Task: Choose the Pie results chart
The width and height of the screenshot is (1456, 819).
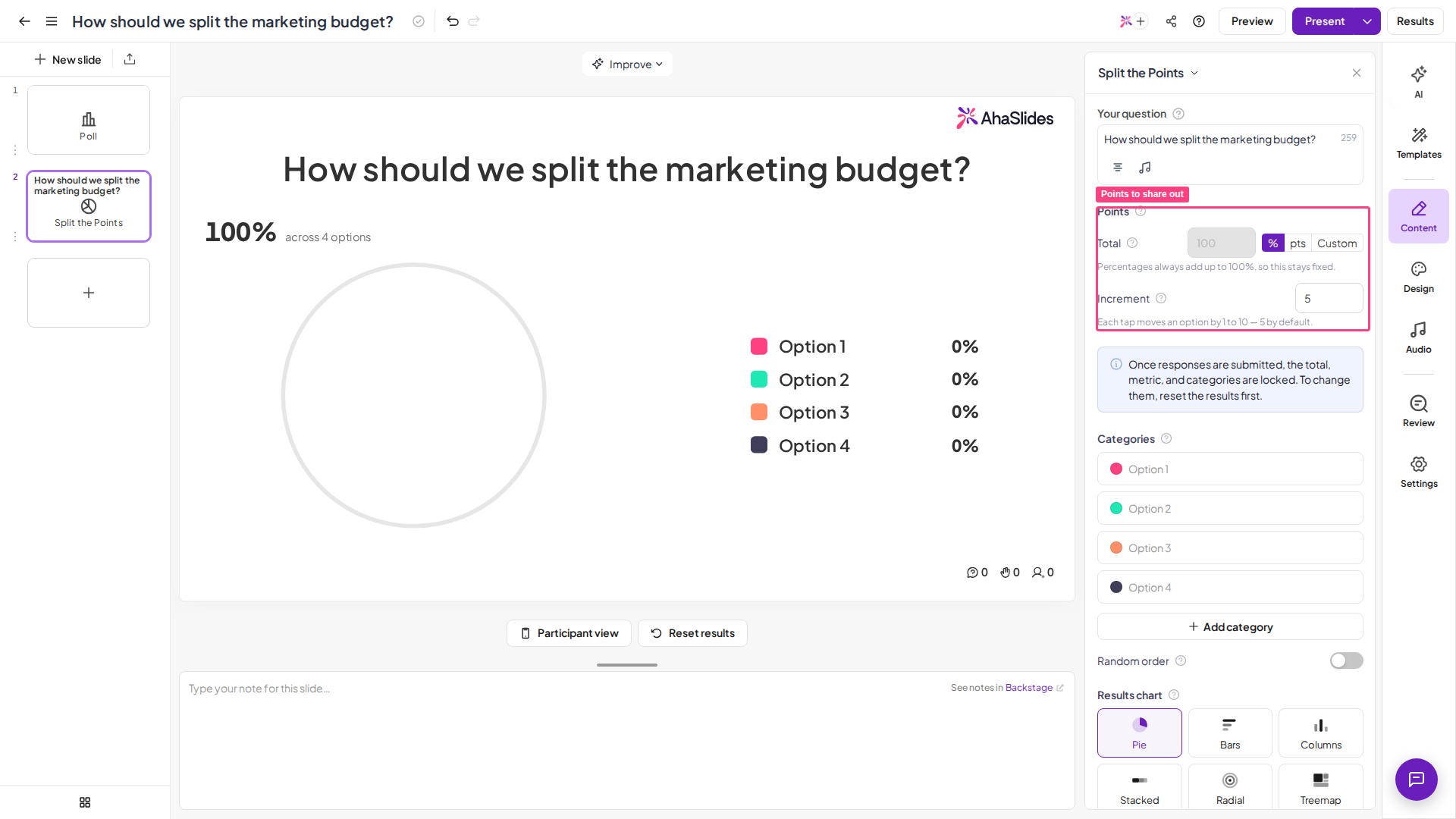Action: [1139, 733]
